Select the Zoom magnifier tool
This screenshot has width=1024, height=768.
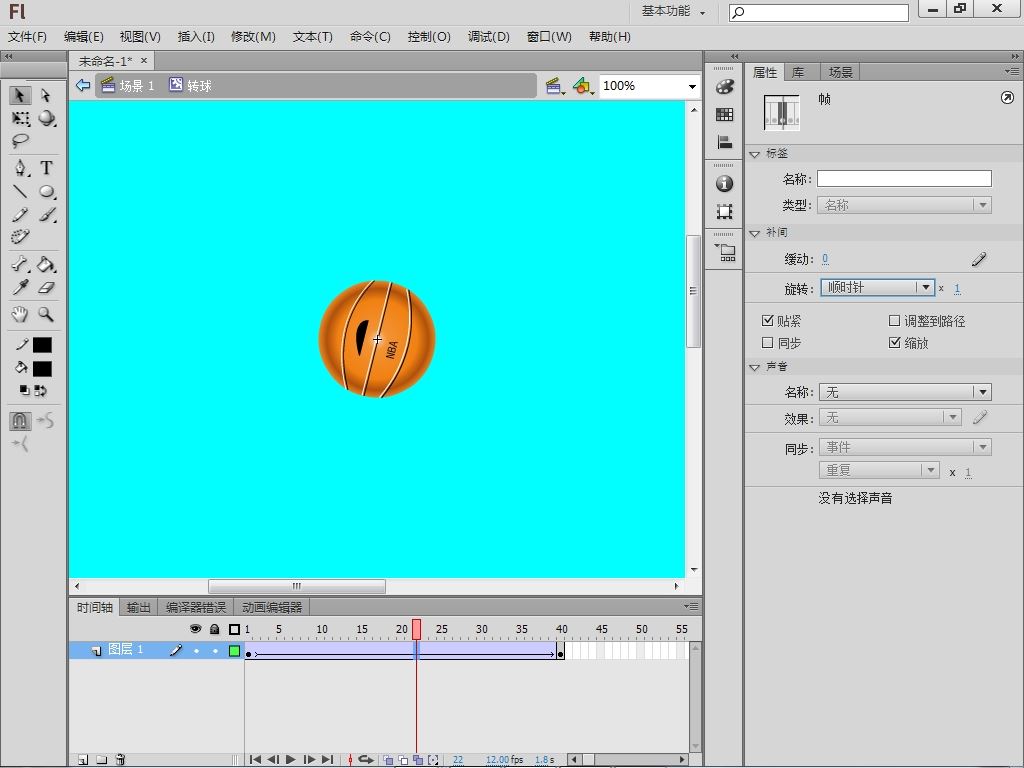(x=46, y=314)
